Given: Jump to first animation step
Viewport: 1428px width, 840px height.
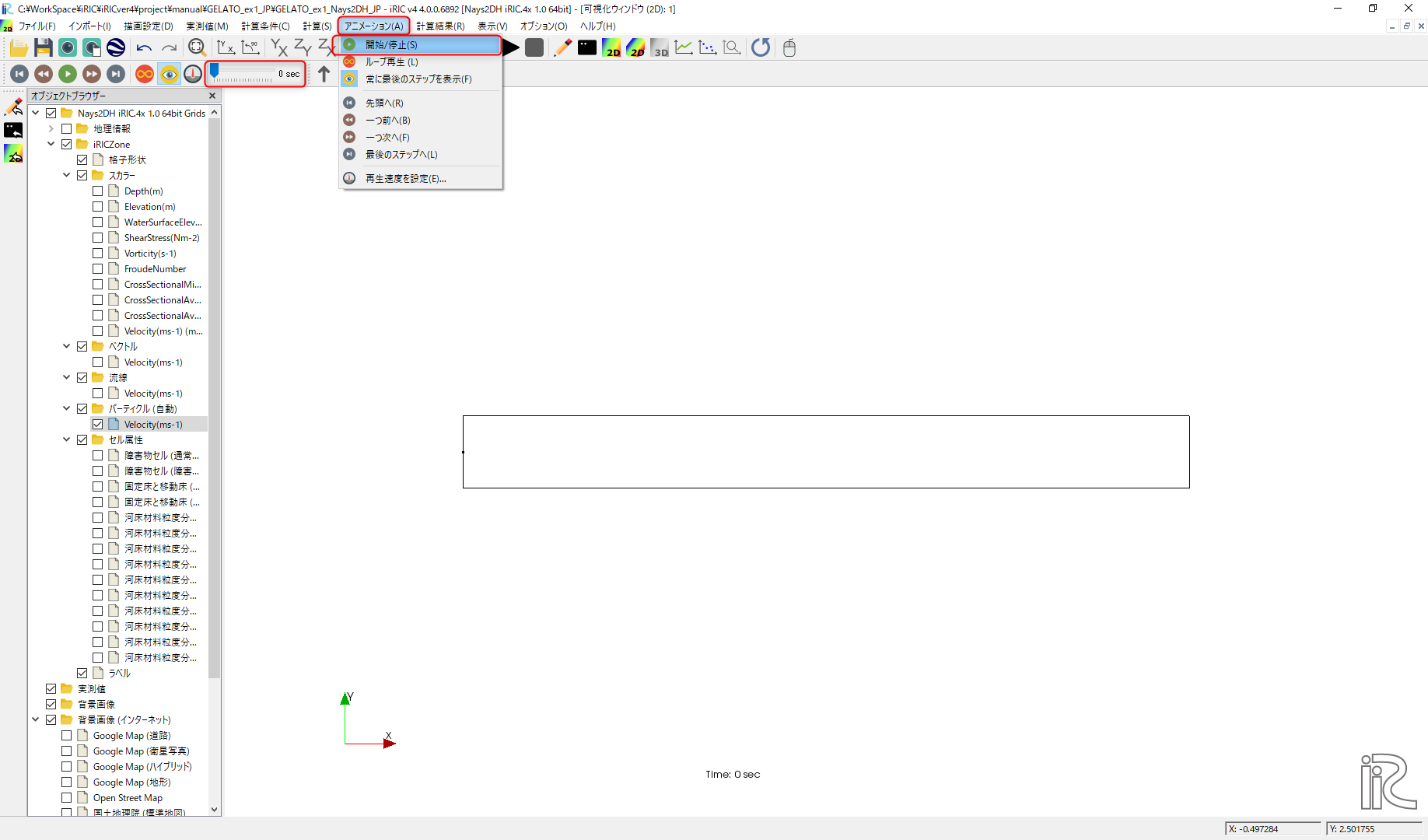Looking at the screenshot, I should click(x=19, y=74).
